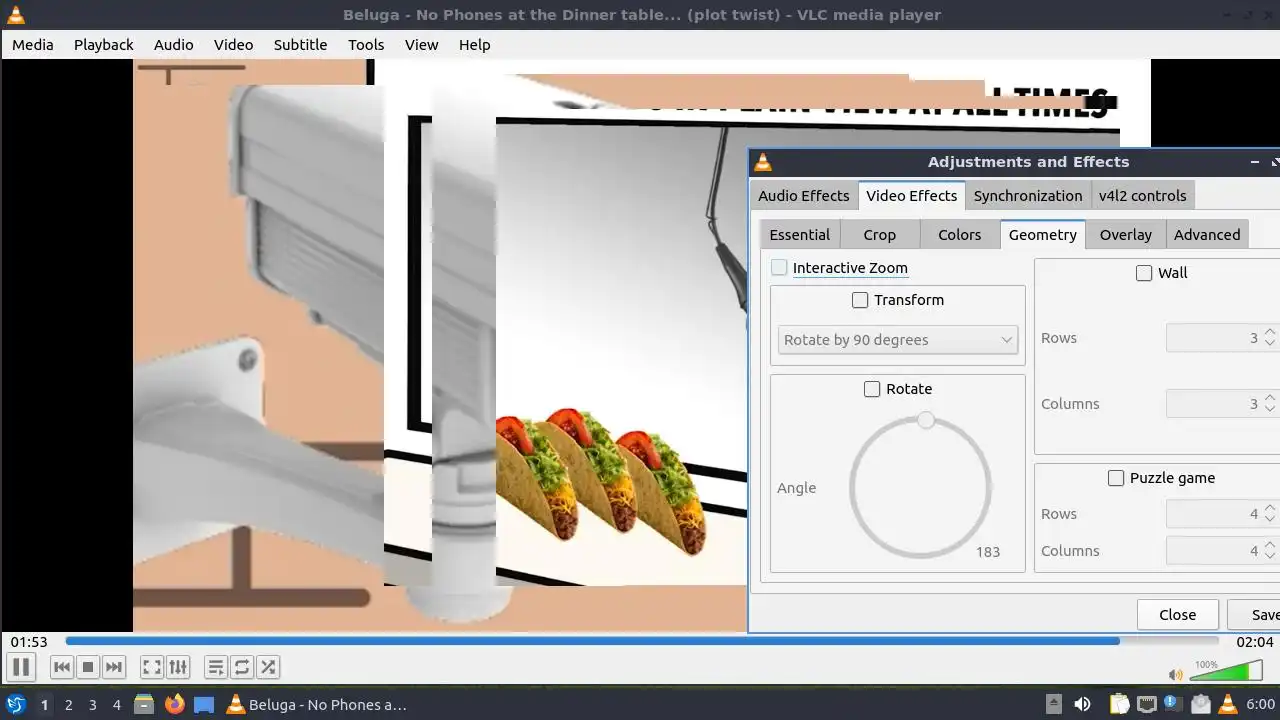Switch to Audio Effects tab
Image resolution: width=1280 pixels, height=720 pixels.
tap(804, 196)
